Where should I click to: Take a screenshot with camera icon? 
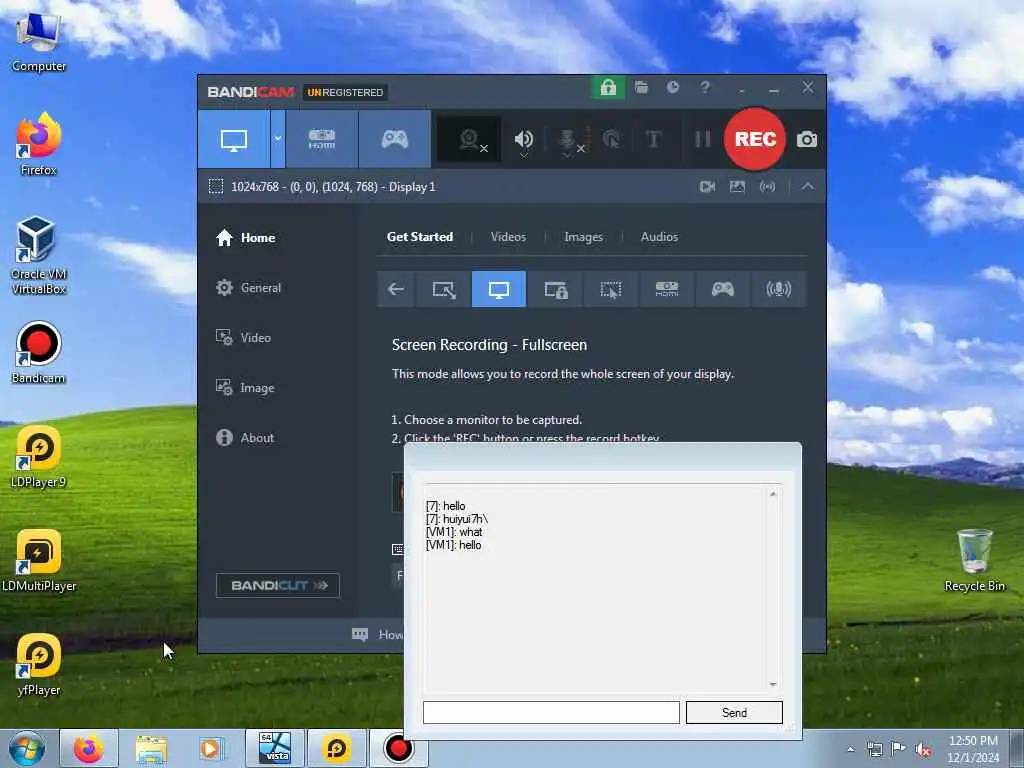tap(807, 139)
